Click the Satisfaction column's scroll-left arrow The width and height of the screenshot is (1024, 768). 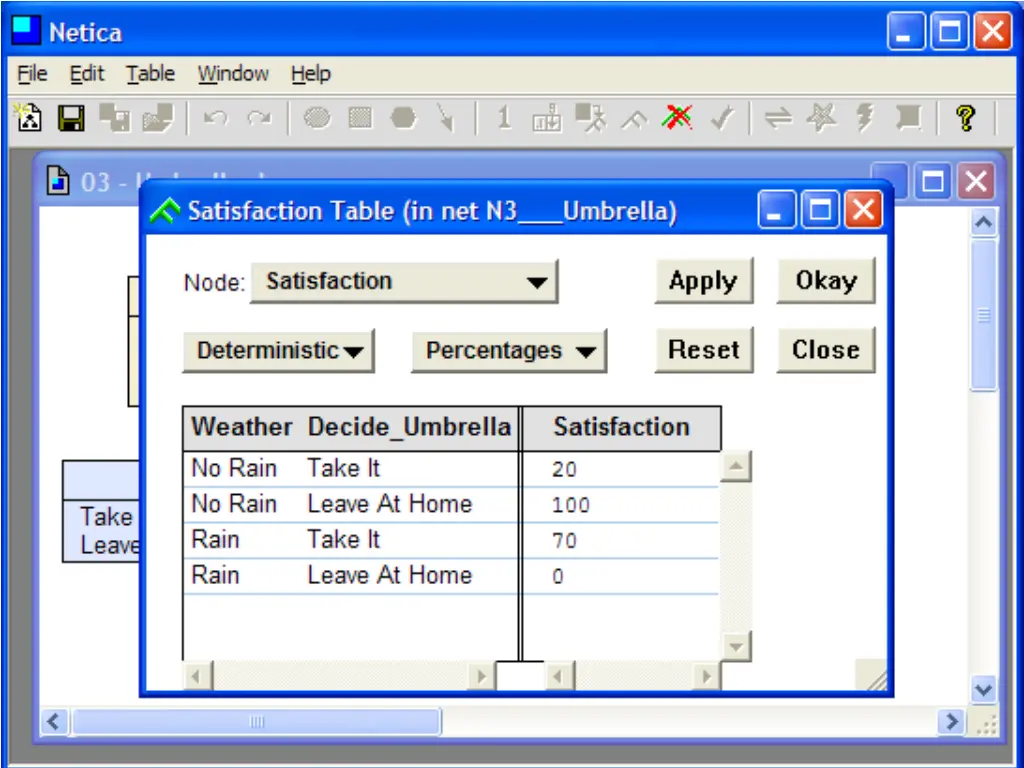click(558, 676)
